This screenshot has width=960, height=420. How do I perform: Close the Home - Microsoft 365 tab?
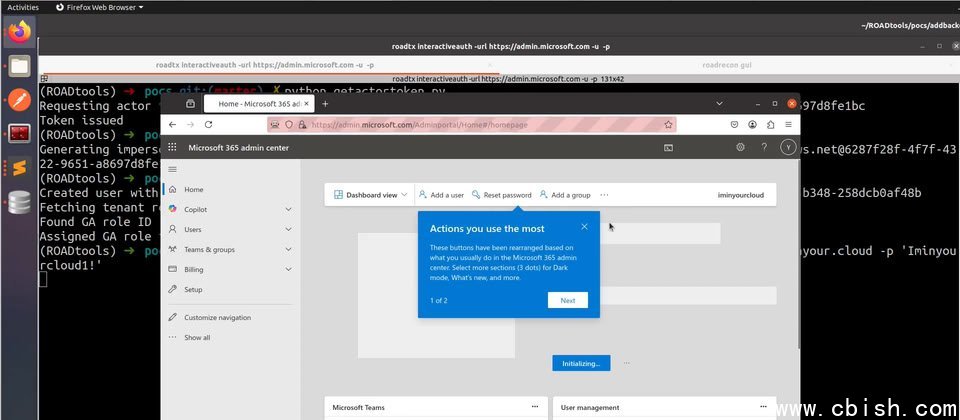(308, 104)
